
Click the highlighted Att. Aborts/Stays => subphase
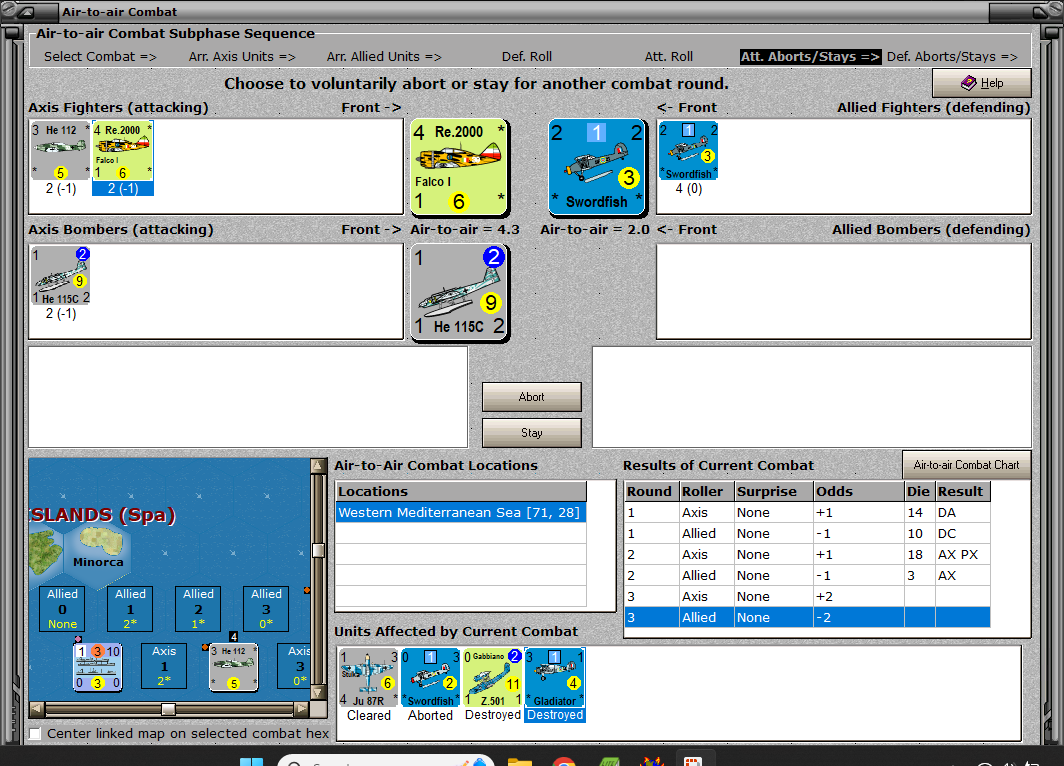coord(810,57)
